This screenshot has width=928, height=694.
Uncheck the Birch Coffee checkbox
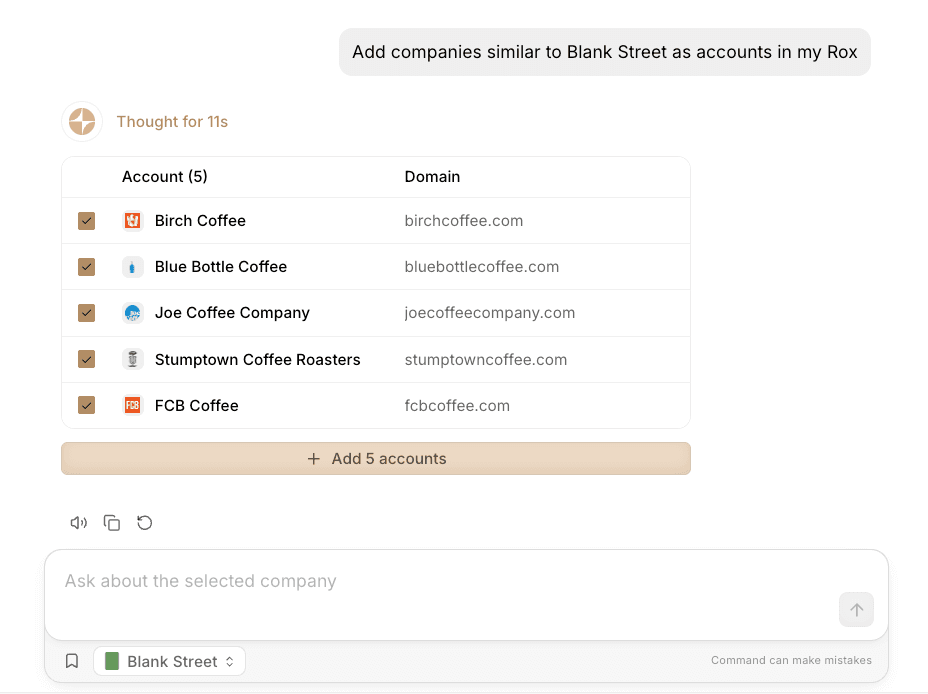[x=87, y=221]
